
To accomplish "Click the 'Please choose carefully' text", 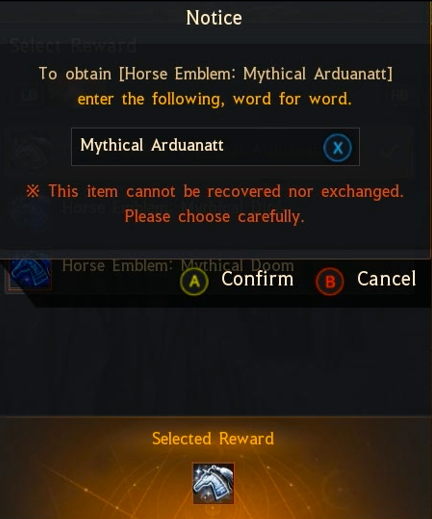I will point(214,217).
